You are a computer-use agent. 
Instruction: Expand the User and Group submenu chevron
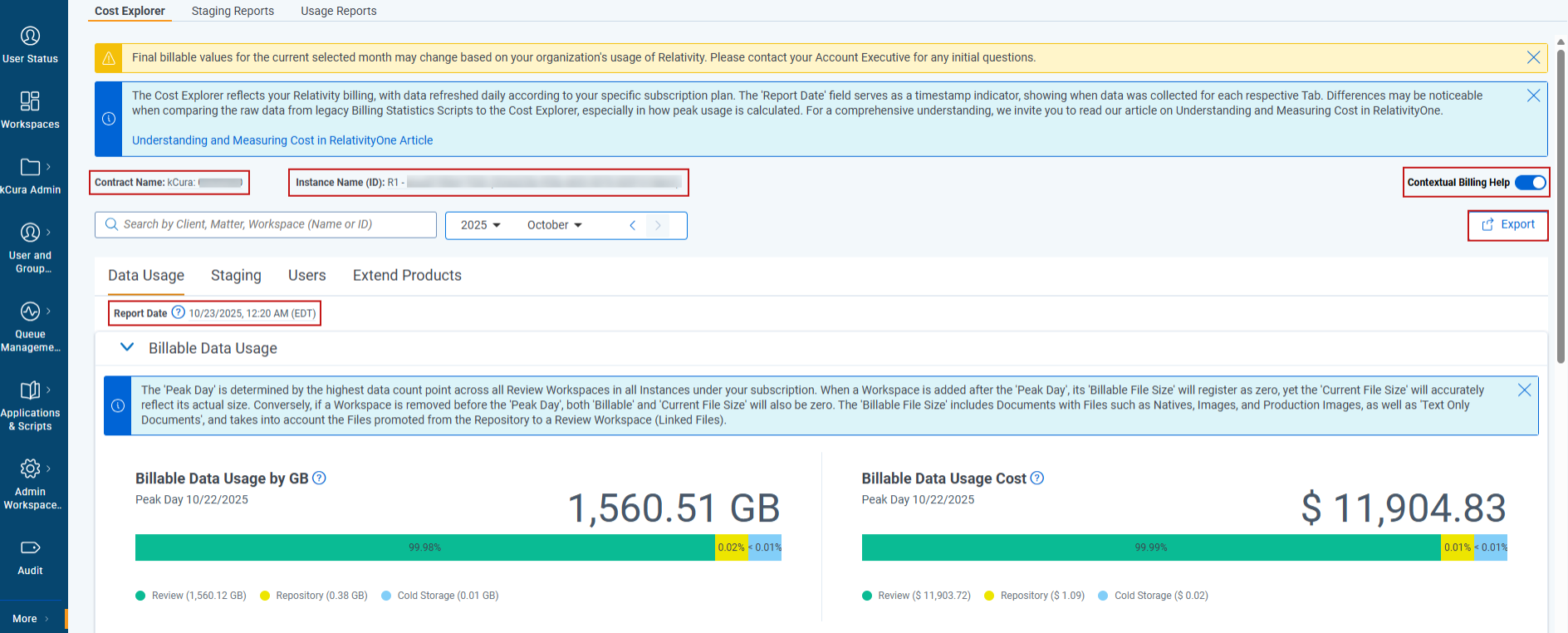pos(48,233)
